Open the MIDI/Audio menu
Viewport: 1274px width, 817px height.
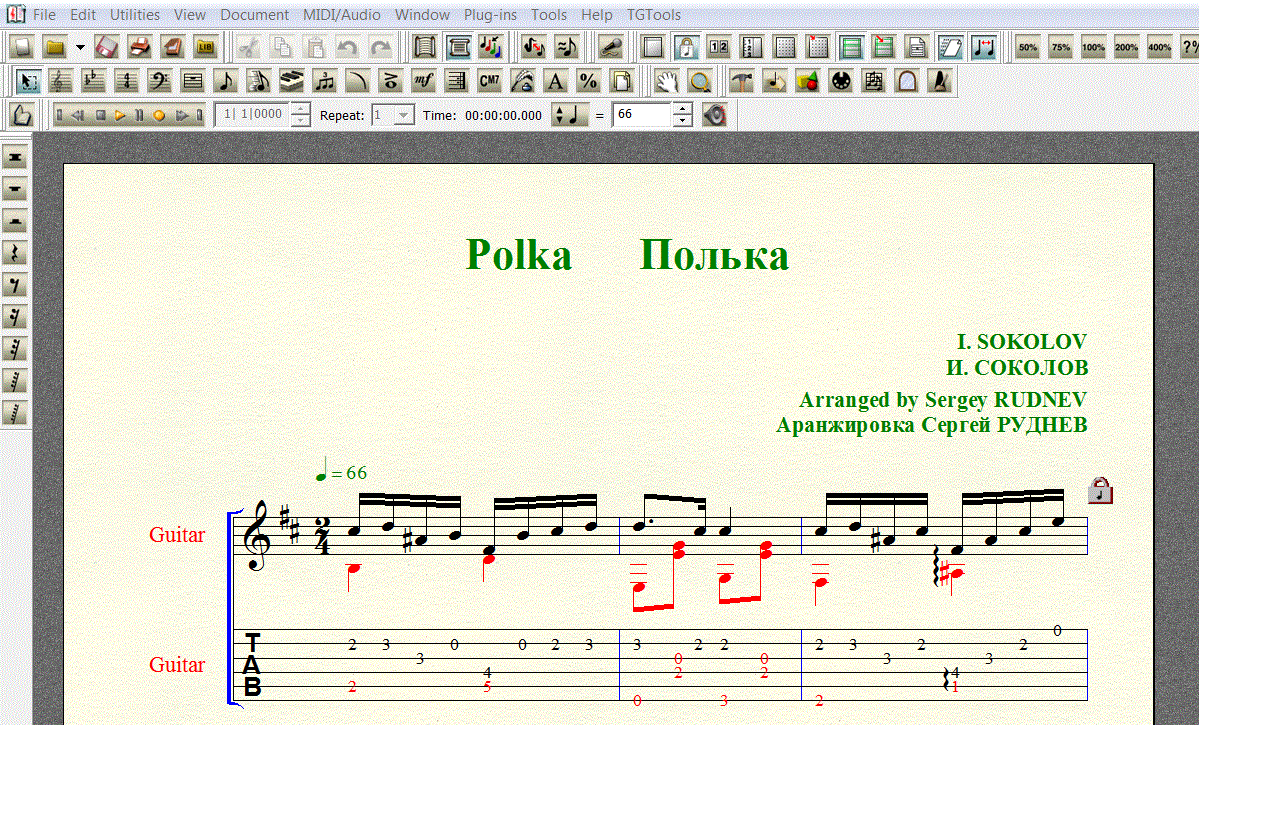(x=342, y=15)
